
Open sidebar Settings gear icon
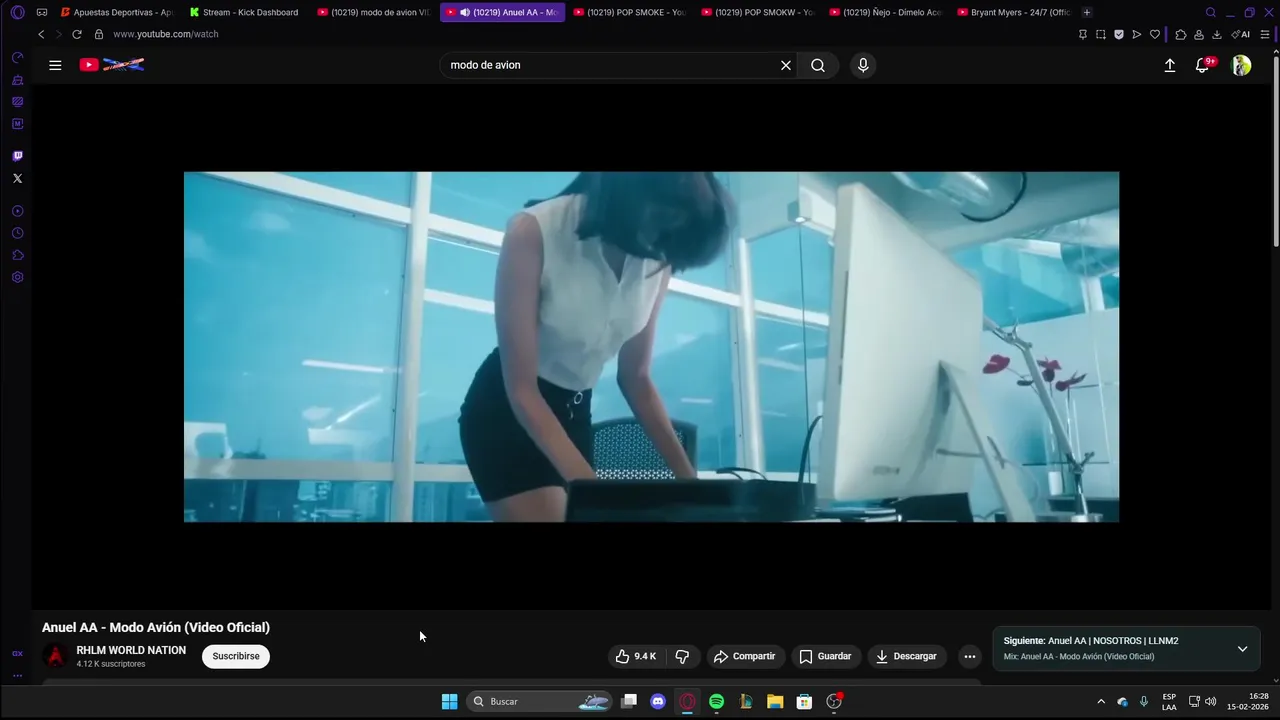coord(17,277)
